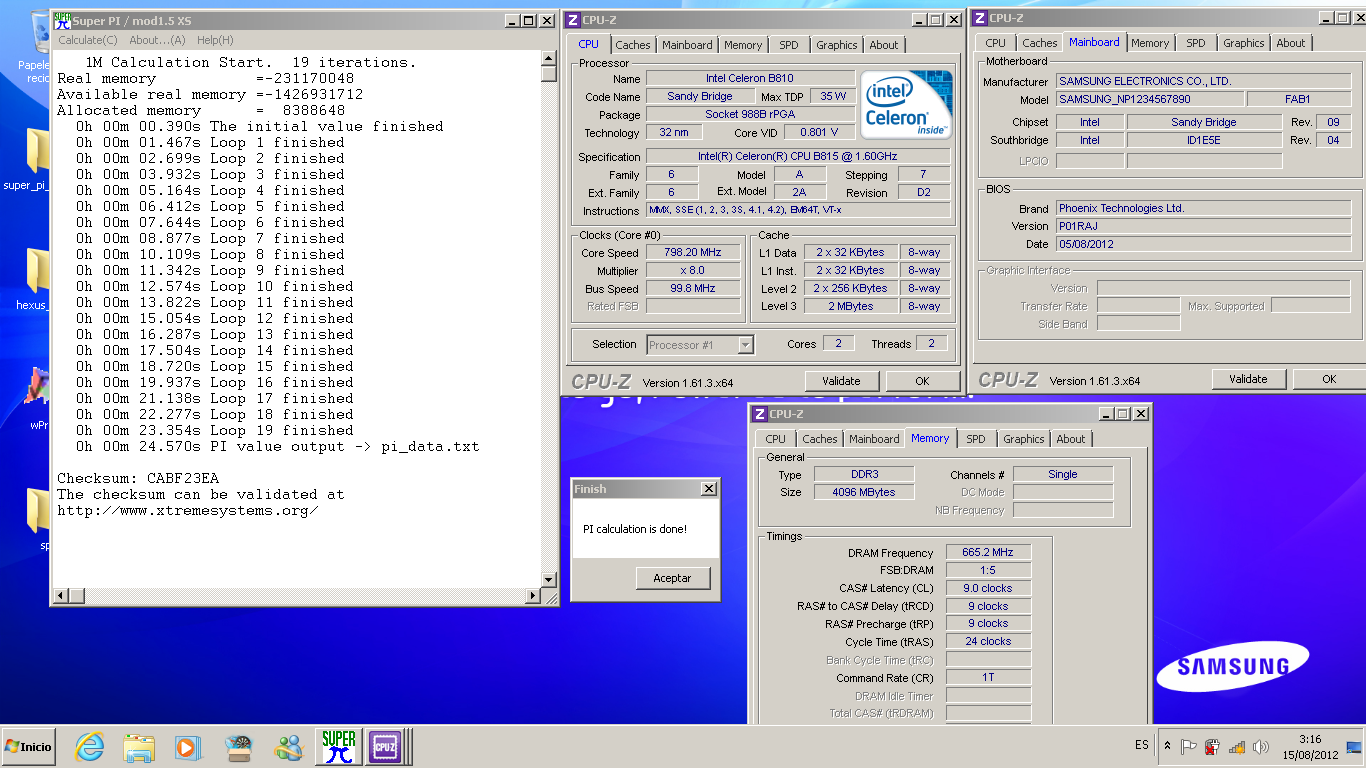Switch to CPU-Z taskbar button
The image size is (1366, 768).
click(386, 747)
